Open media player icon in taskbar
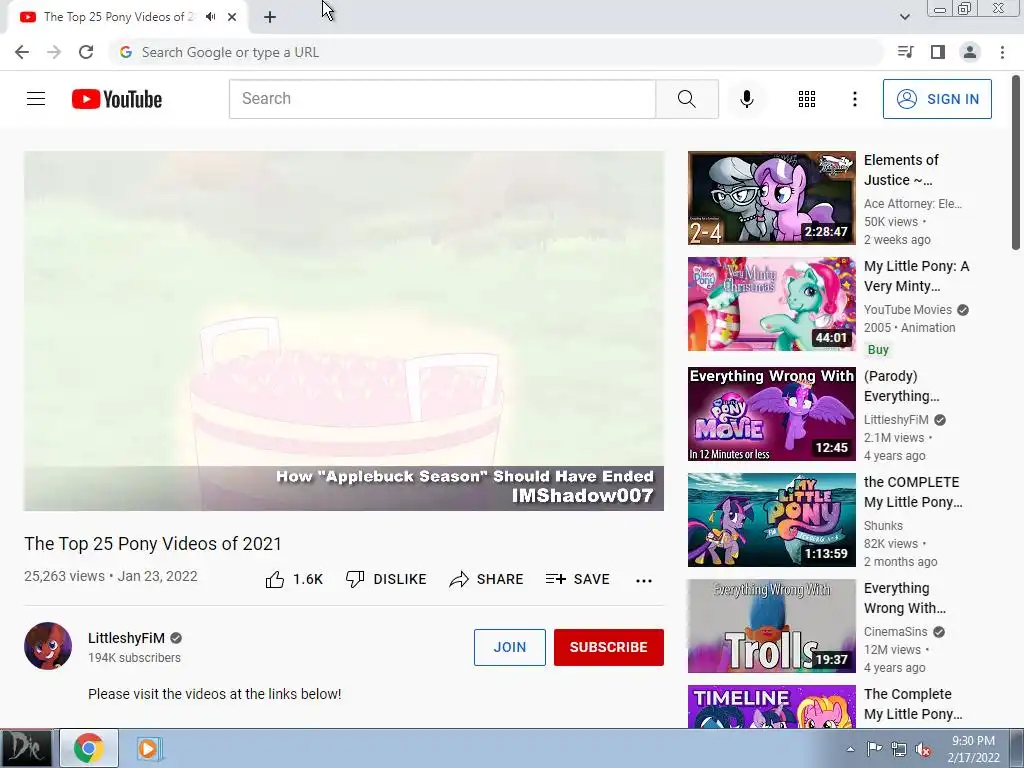The image size is (1024, 768). point(149,748)
